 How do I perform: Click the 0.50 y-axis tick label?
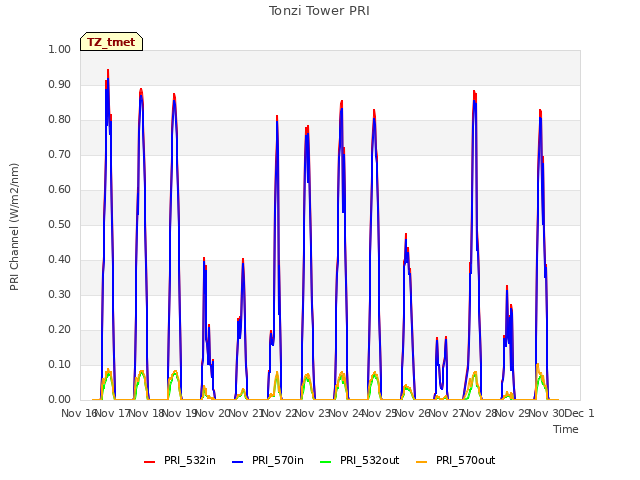[60, 224]
